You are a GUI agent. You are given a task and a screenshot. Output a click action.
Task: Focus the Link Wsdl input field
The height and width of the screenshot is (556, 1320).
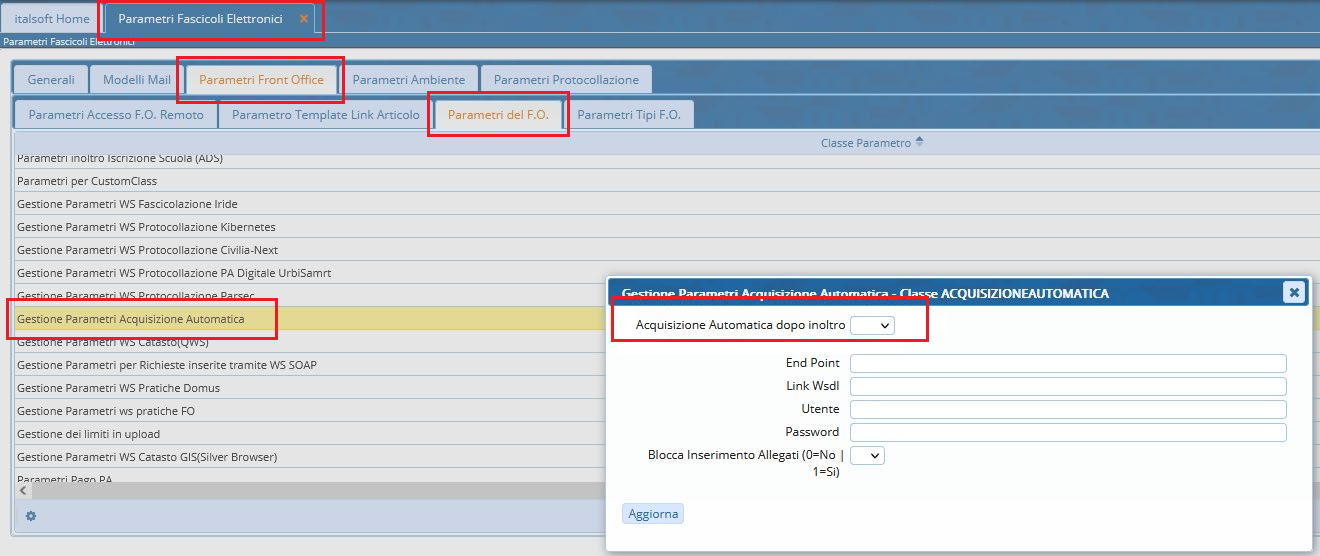(1067, 386)
